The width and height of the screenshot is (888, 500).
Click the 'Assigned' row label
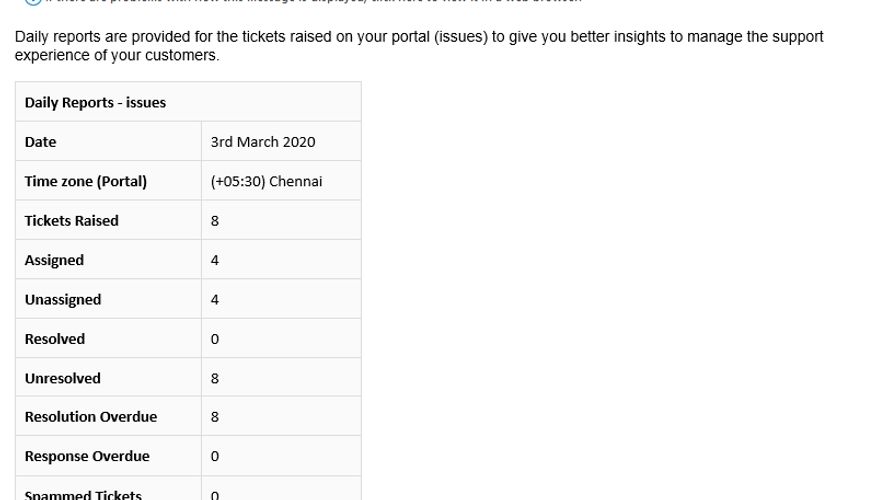[54, 260]
